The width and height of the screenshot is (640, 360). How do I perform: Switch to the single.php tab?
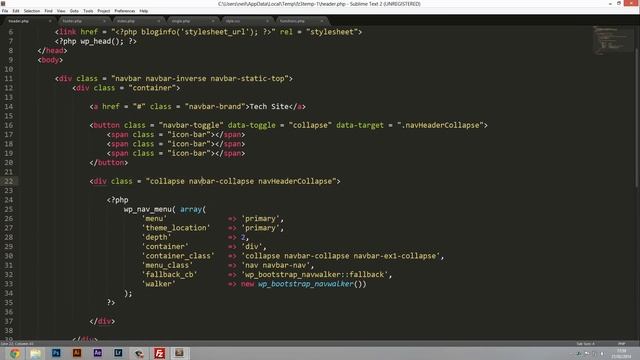pos(190,21)
